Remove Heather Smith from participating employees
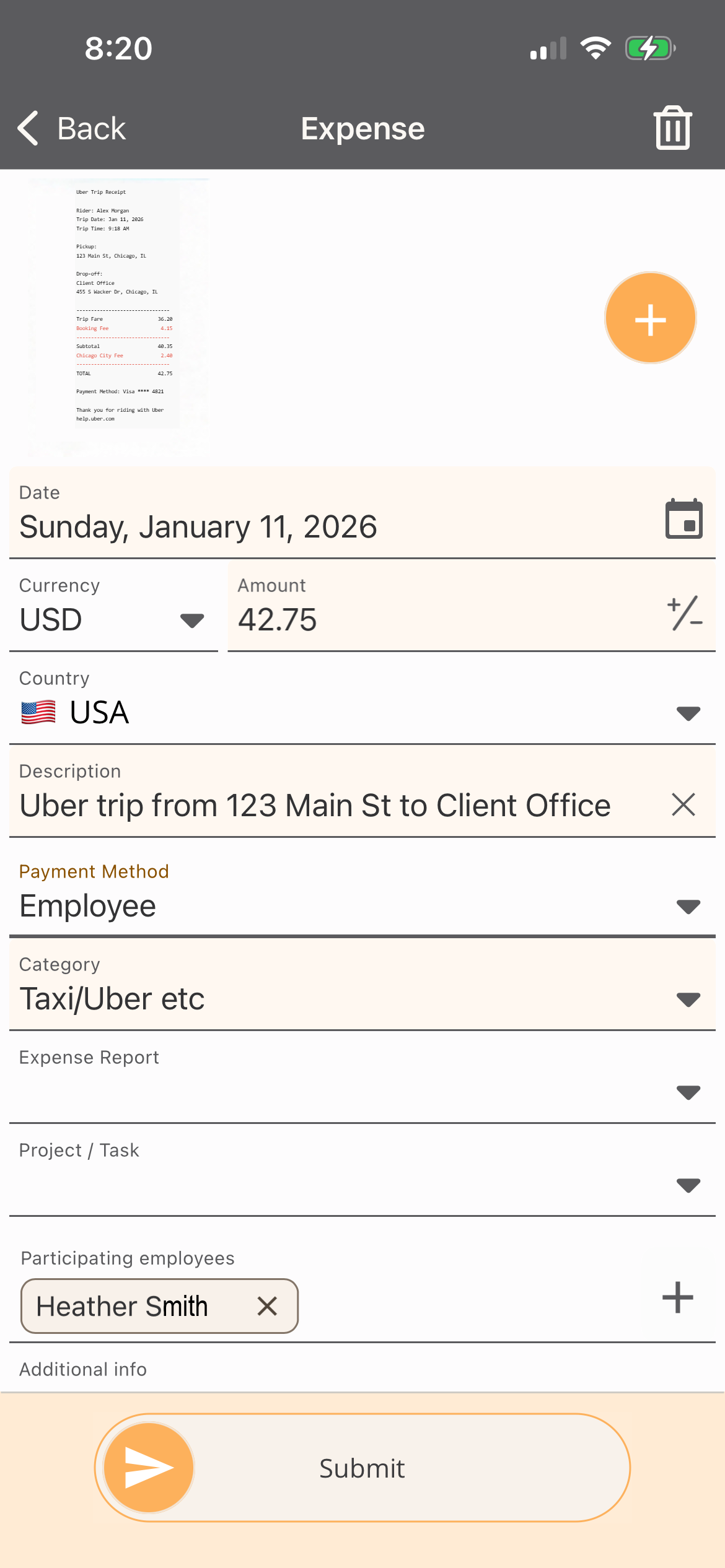This screenshot has height=1568, width=725. [267, 1306]
